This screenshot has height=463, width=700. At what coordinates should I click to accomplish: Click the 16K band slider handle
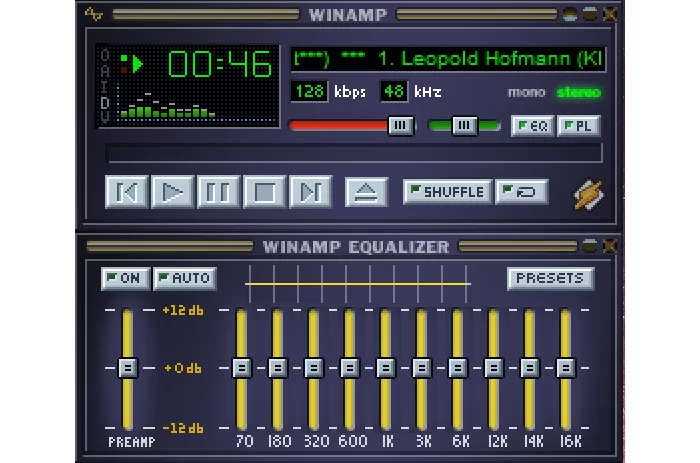tap(566, 368)
